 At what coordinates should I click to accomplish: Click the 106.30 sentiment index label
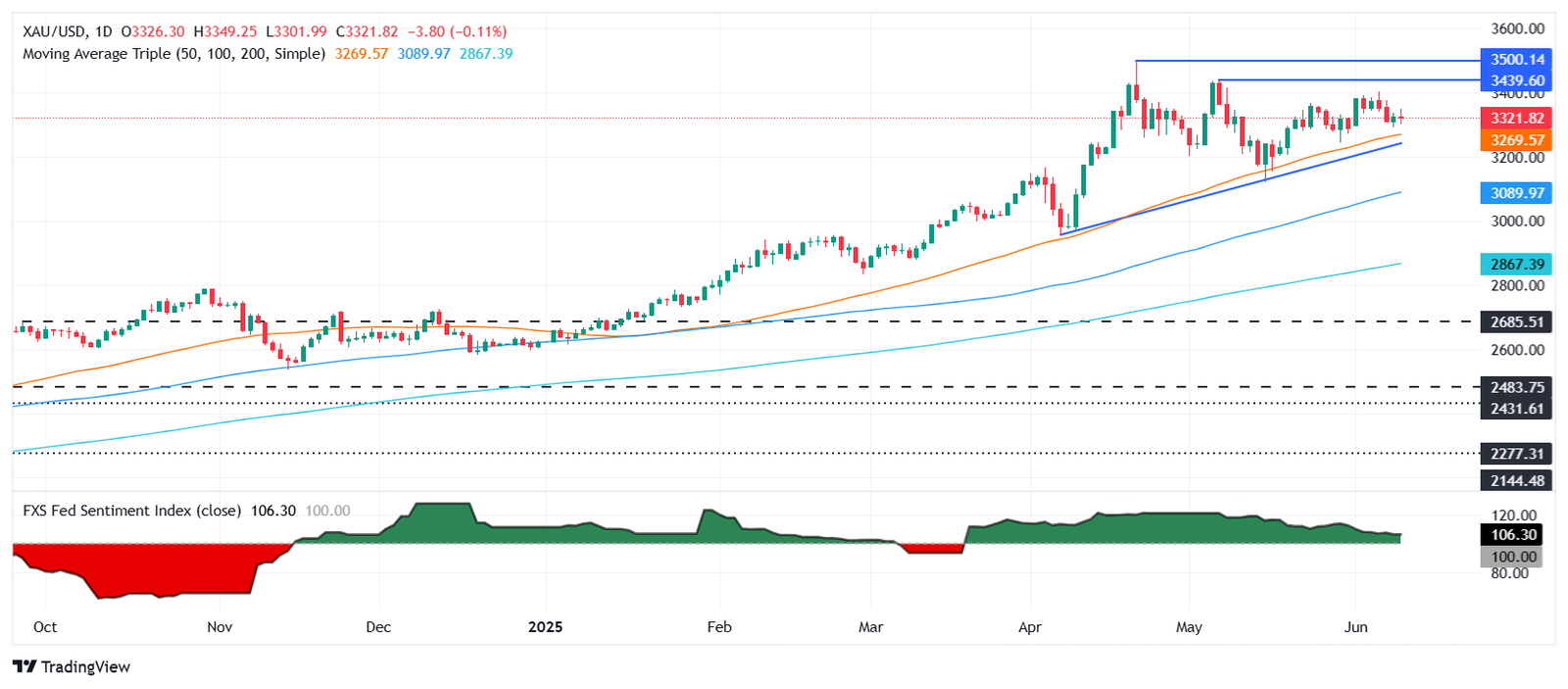coord(1513,534)
